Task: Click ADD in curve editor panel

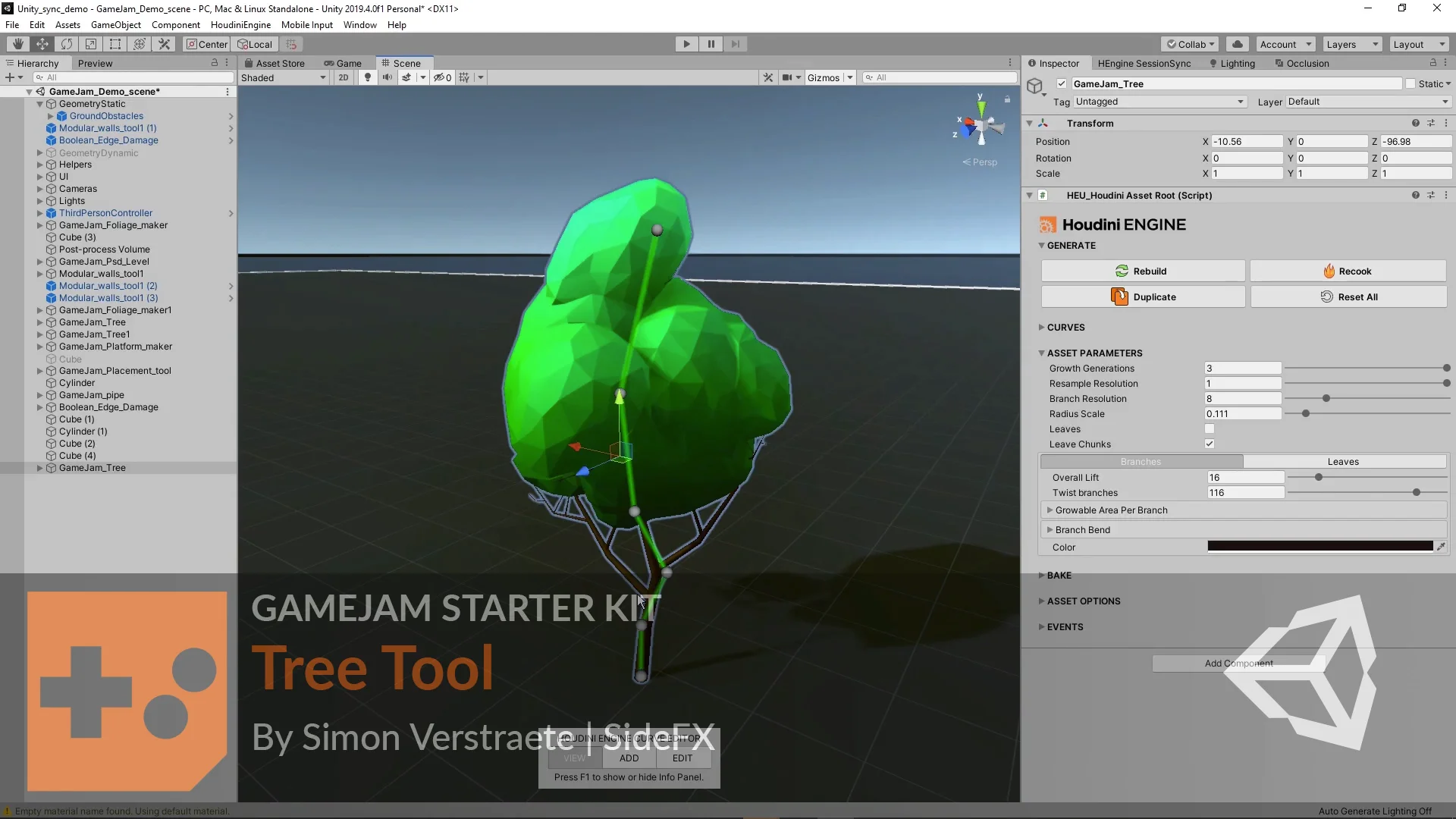Action: pos(629,758)
